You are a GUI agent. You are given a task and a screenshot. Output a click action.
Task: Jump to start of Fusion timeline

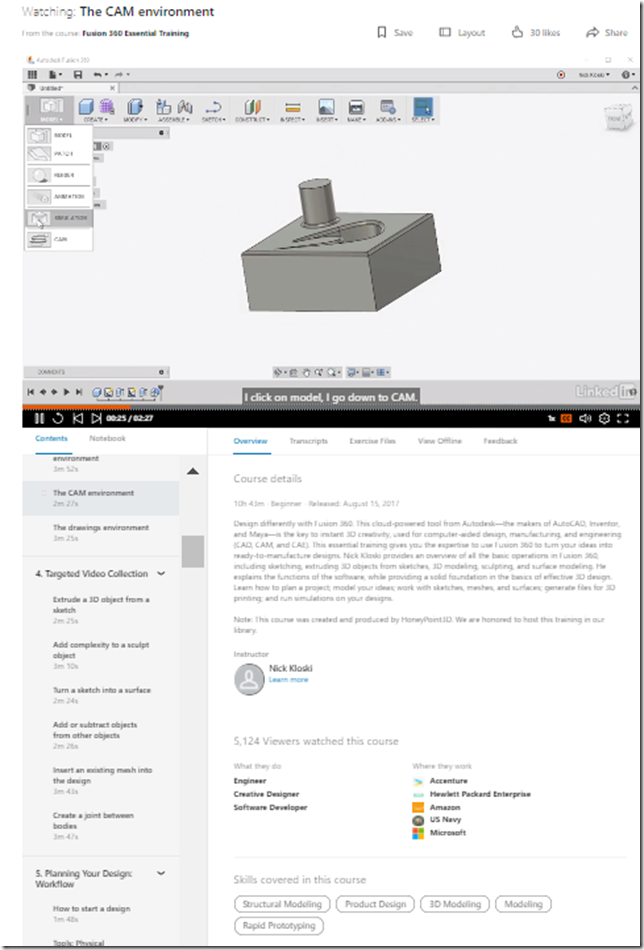(x=31, y=392)
